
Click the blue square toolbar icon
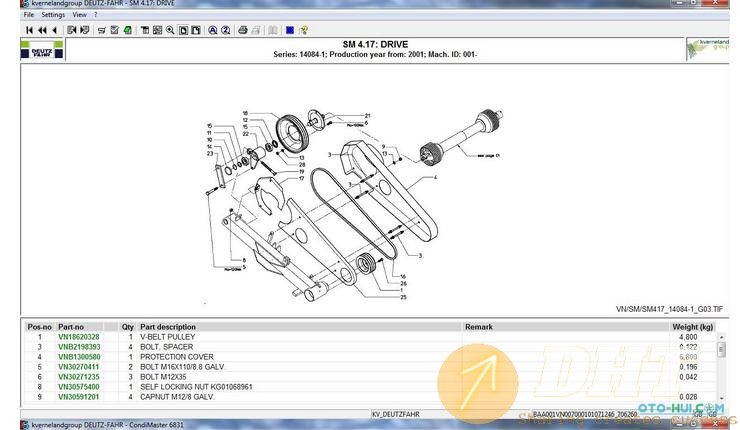pos(290,30)
